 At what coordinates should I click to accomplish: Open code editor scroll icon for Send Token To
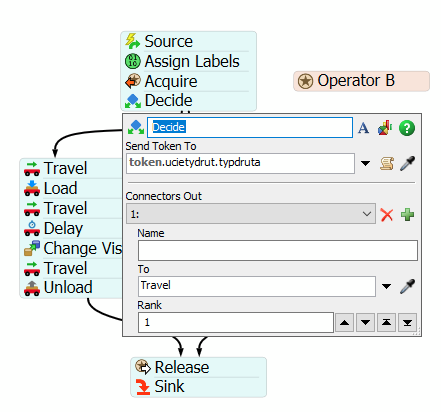[387, 163]
